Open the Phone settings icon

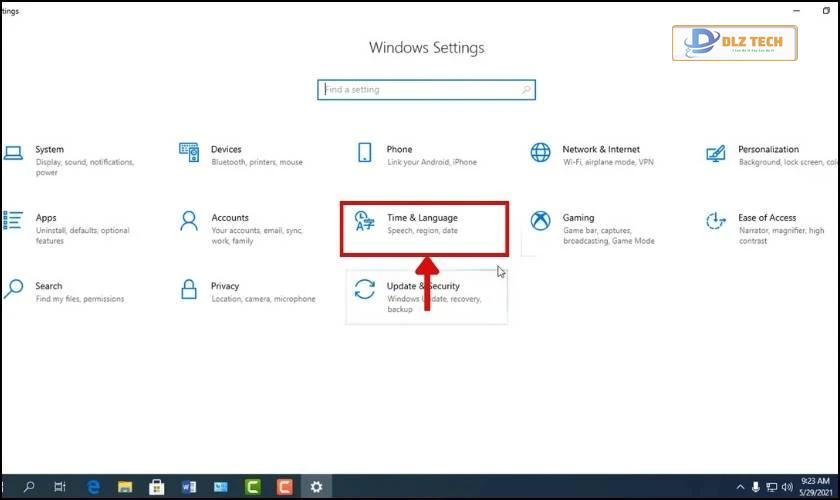(365, 153)
